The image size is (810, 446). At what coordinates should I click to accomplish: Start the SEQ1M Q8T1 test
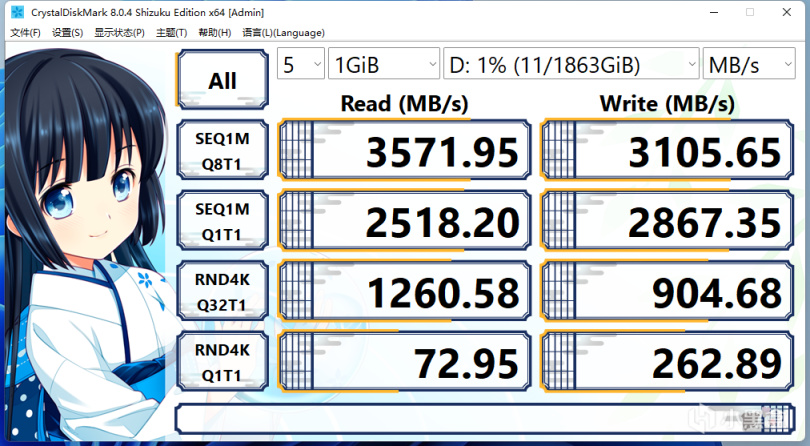pos(223,150)
